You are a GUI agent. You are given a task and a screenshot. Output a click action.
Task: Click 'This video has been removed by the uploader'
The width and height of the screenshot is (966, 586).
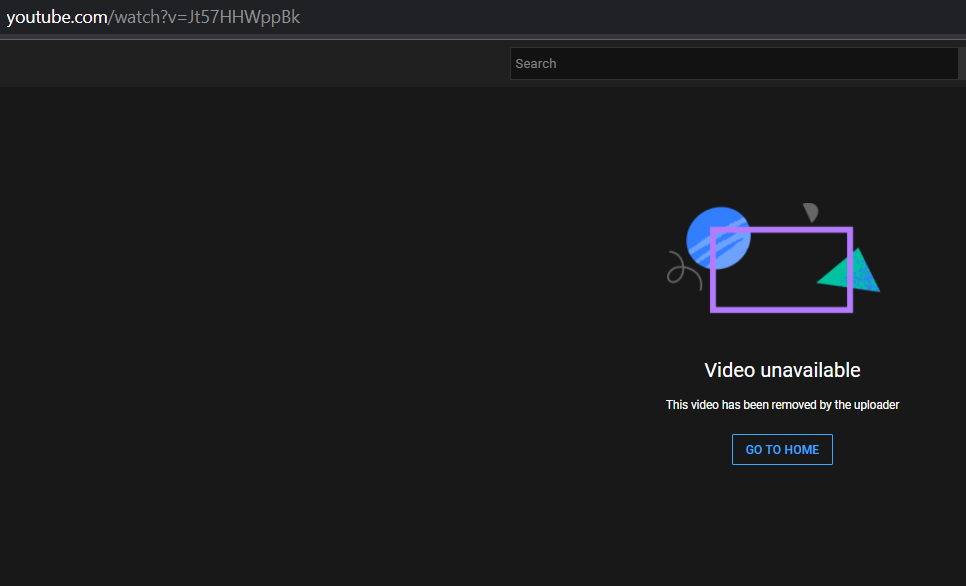pyautogui.click(x=782, y=405)
